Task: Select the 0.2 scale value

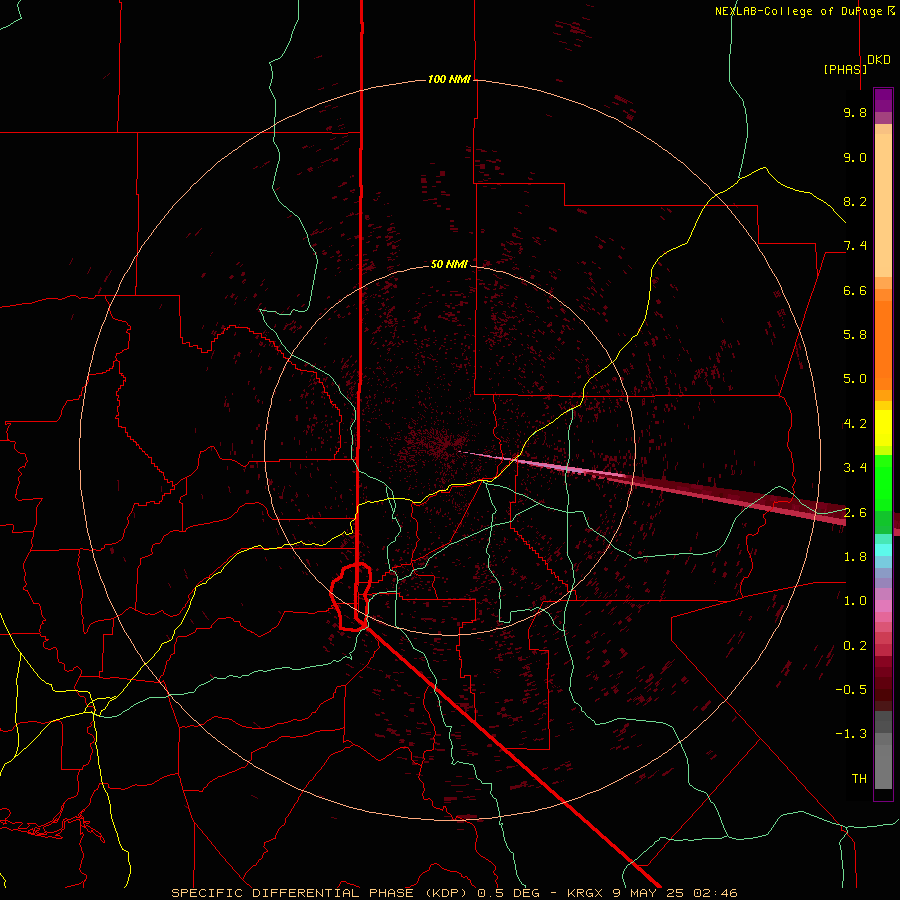Action: [x=855, y=646]
